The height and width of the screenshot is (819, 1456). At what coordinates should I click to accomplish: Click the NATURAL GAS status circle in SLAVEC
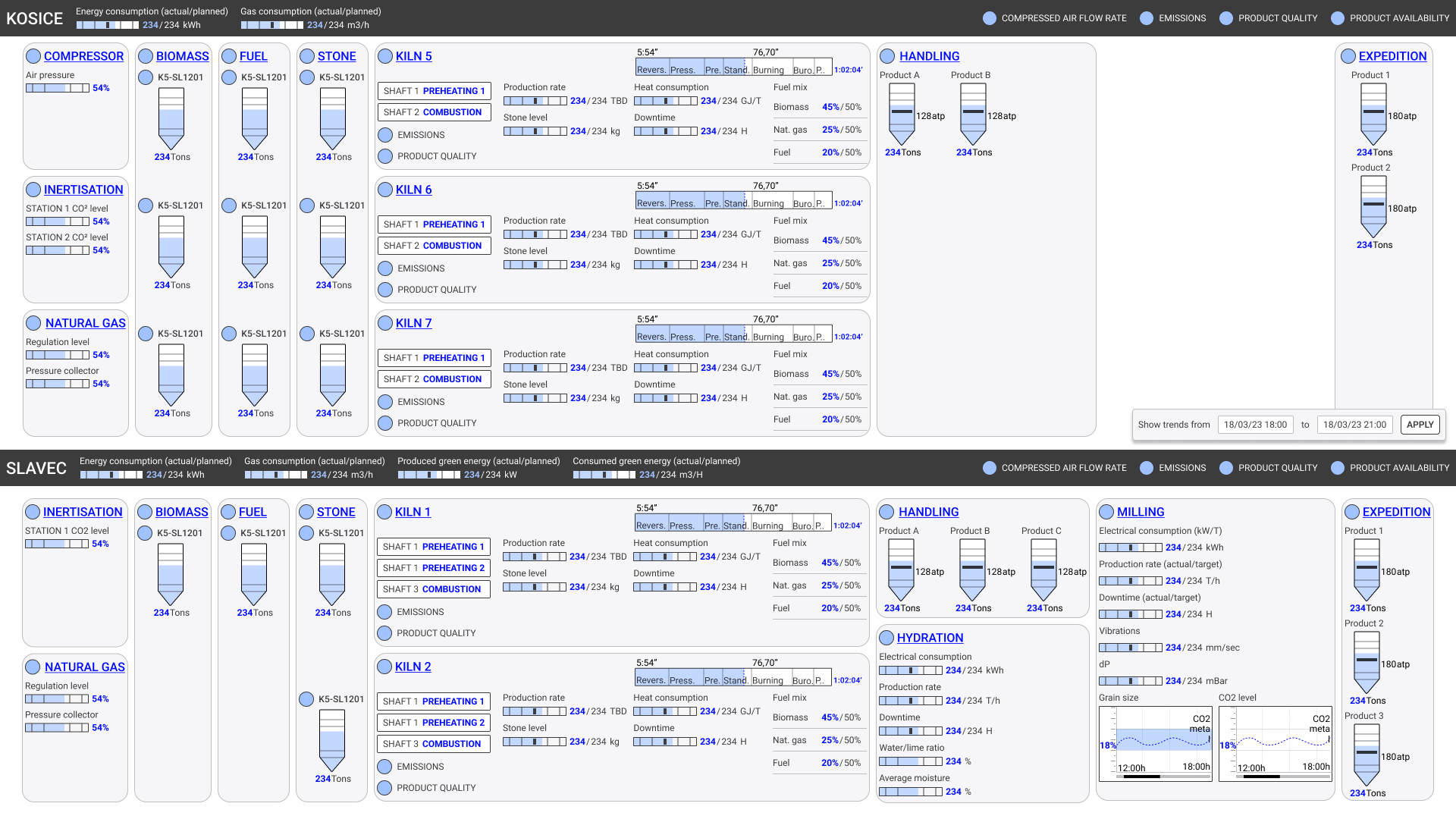click(x=33, y=667)
